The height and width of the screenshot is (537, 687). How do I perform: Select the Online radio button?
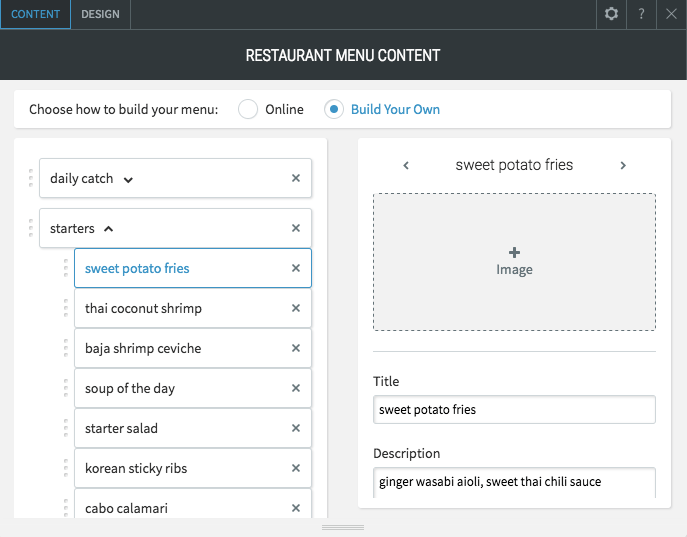pyautogui.click(x=248, y=109)
